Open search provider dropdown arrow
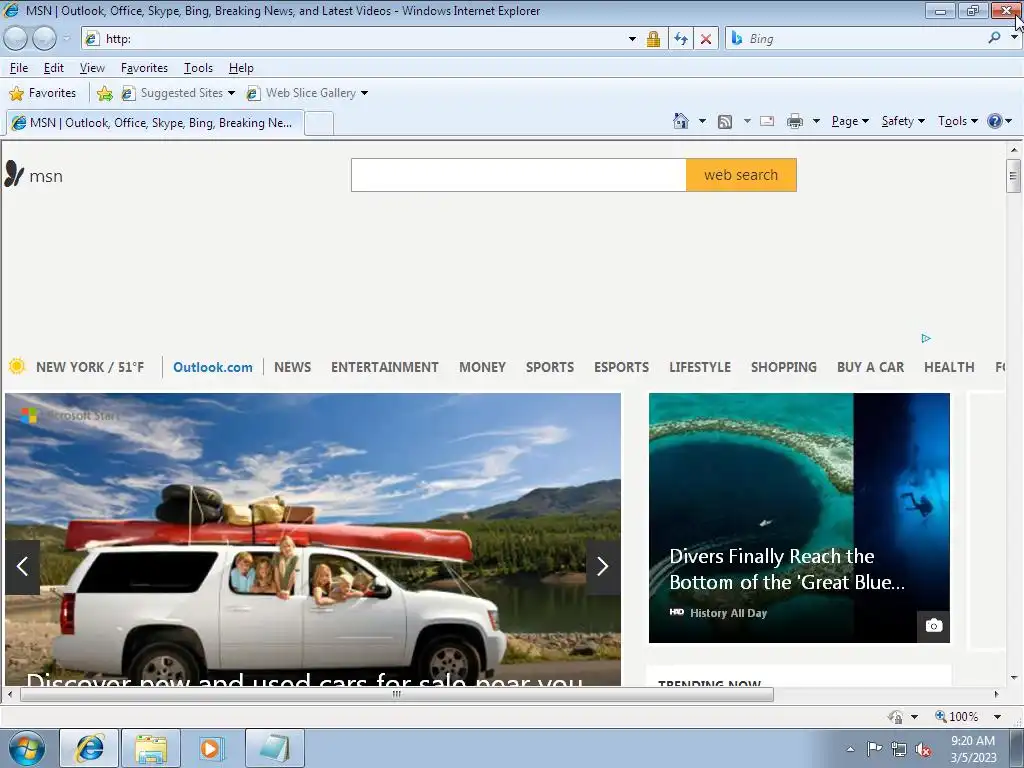This screenshot has width=1024, height=768. pyautogui.click(x=1014, y=38)
